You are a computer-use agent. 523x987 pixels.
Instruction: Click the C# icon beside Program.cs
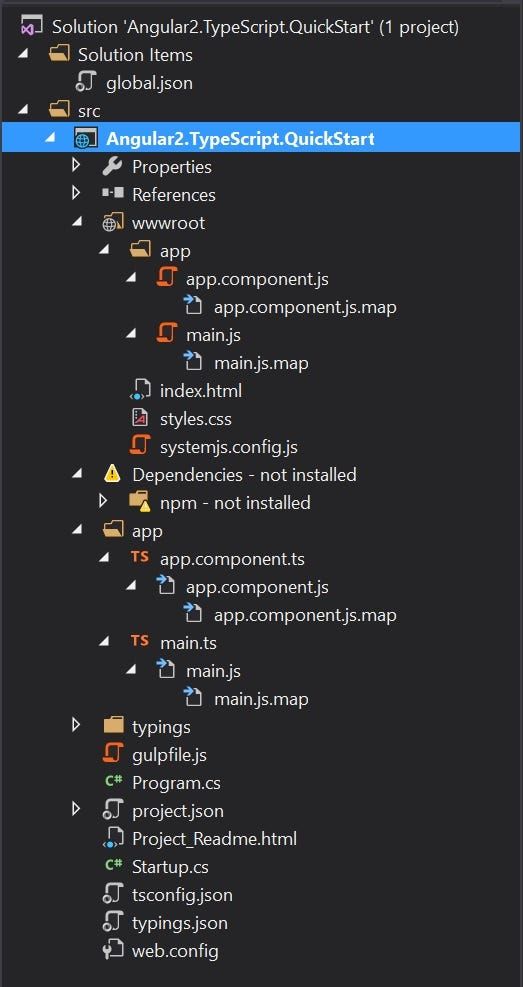[113, 782]
